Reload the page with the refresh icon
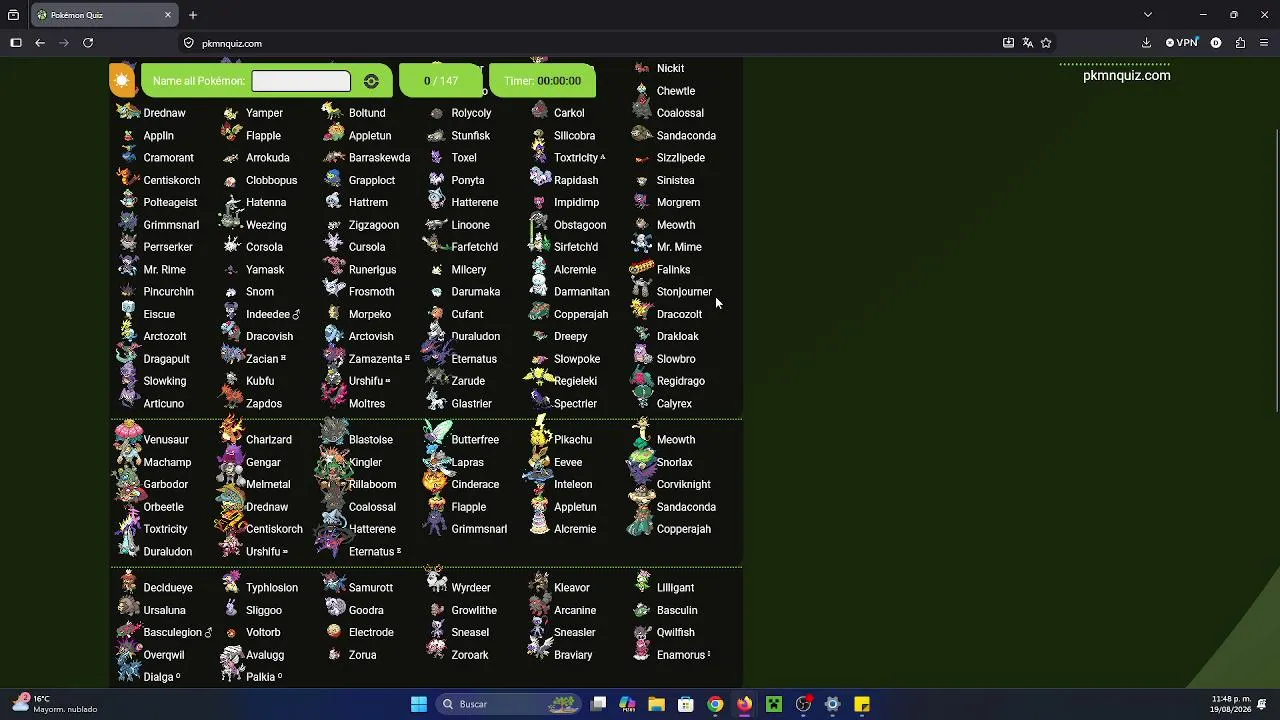This screenshot has width=1280, height=720. coord(88,43)
